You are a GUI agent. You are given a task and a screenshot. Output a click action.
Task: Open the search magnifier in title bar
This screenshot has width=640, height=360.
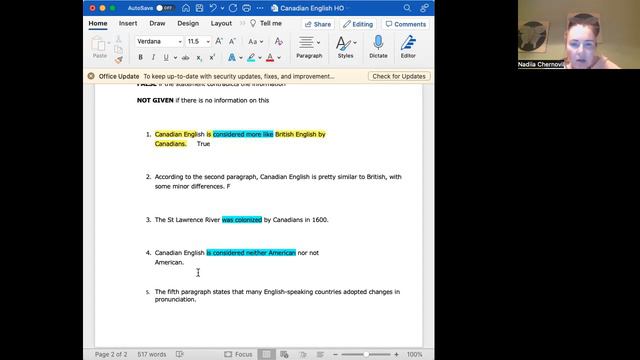pyautogui.click(x=407, y=8)
